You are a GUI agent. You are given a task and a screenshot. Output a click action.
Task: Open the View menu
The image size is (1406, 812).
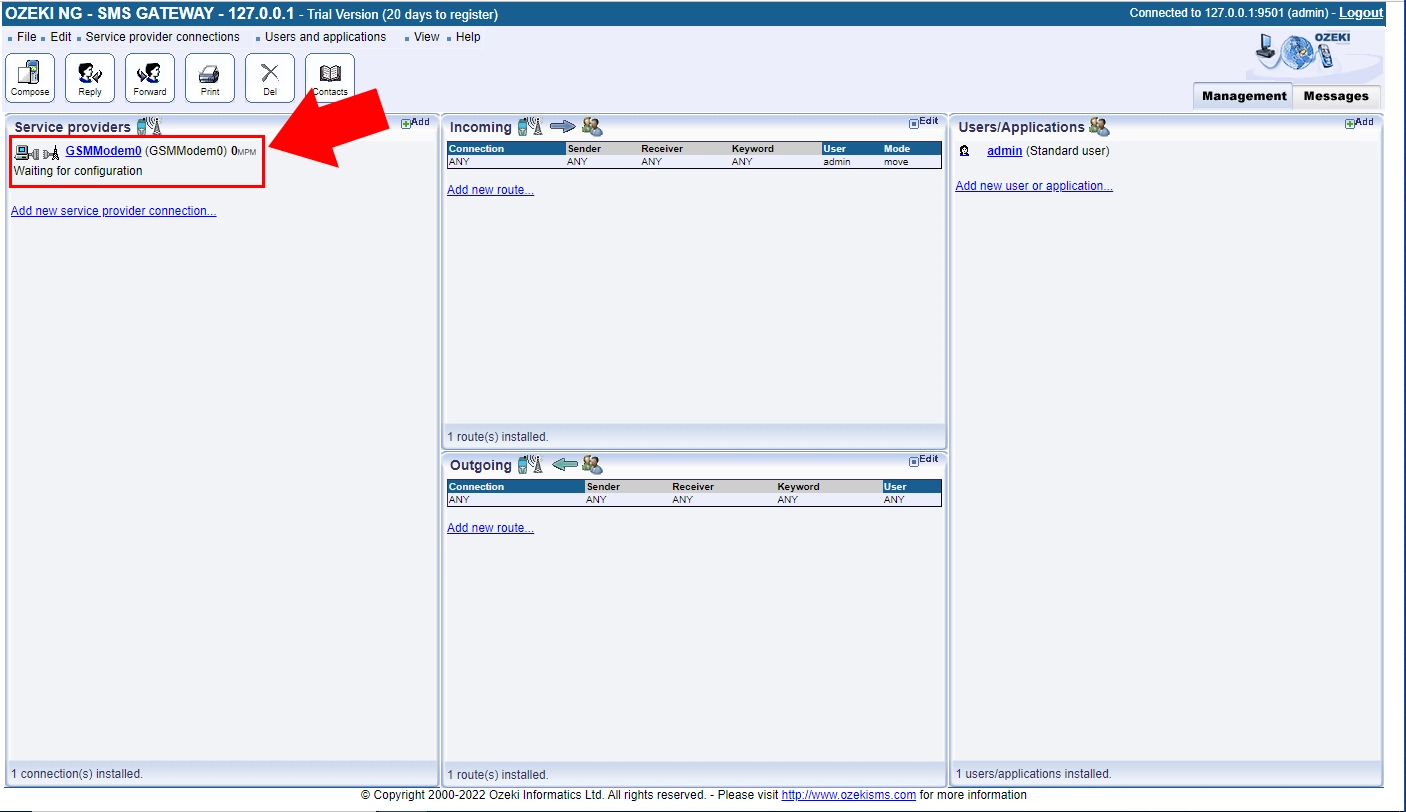tap(427, 37)
